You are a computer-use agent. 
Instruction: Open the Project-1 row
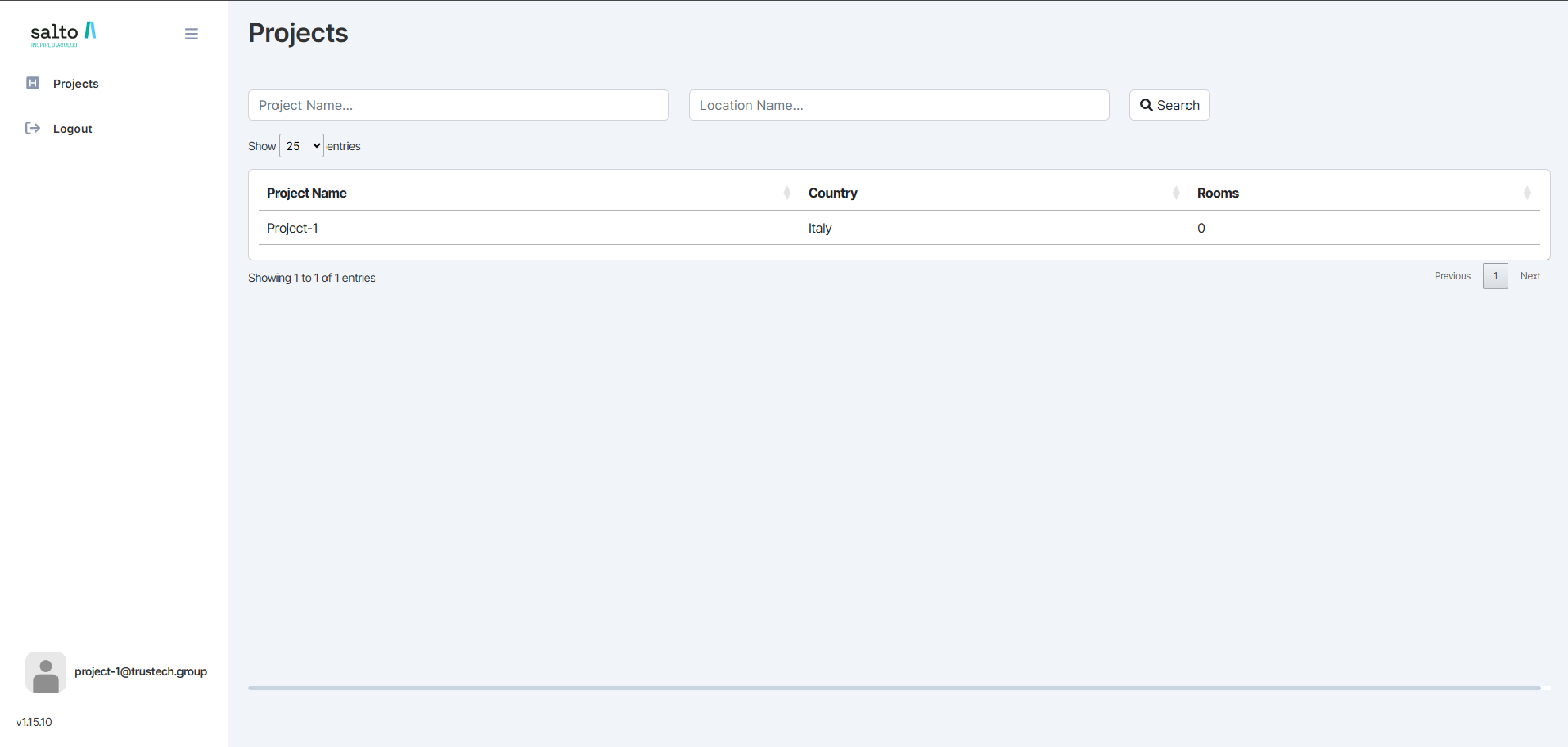tap(292, 228)
